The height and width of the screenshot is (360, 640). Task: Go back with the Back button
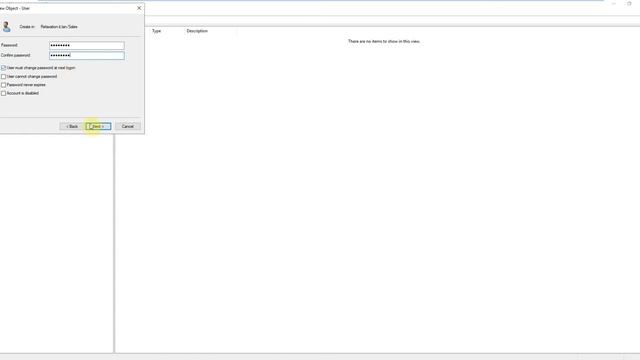(x=72, y=127)
